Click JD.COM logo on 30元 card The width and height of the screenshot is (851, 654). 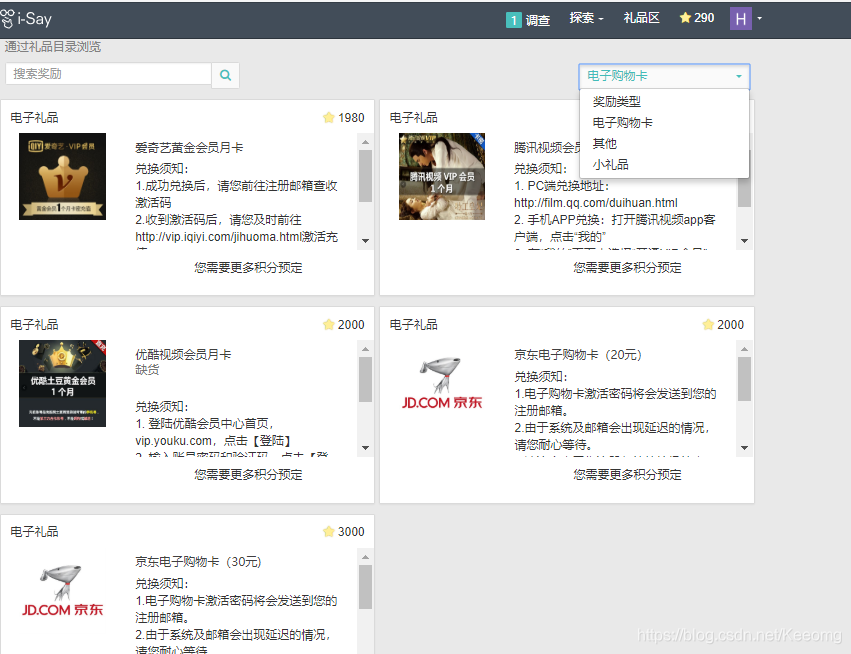(62, 590)
